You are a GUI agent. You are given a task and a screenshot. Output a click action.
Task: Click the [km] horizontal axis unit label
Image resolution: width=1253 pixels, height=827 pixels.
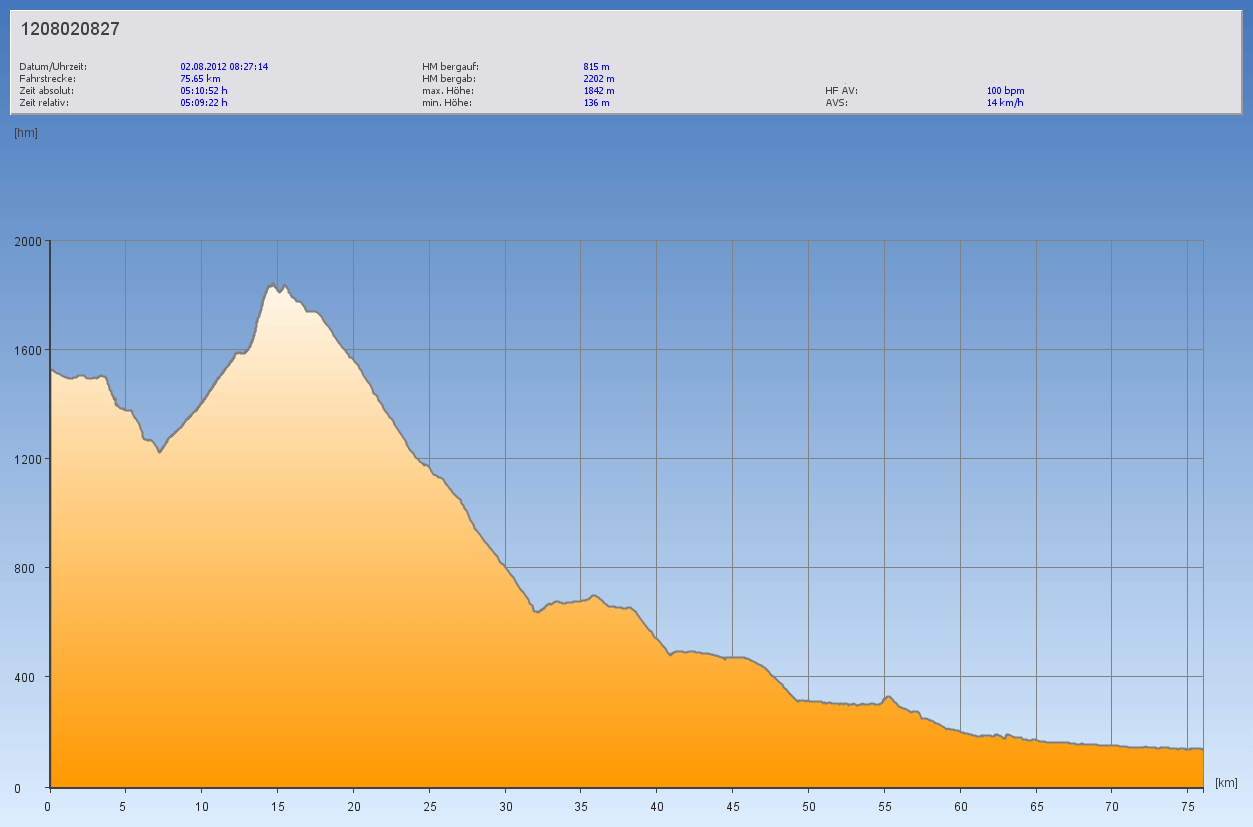(x=1227, y=782)
